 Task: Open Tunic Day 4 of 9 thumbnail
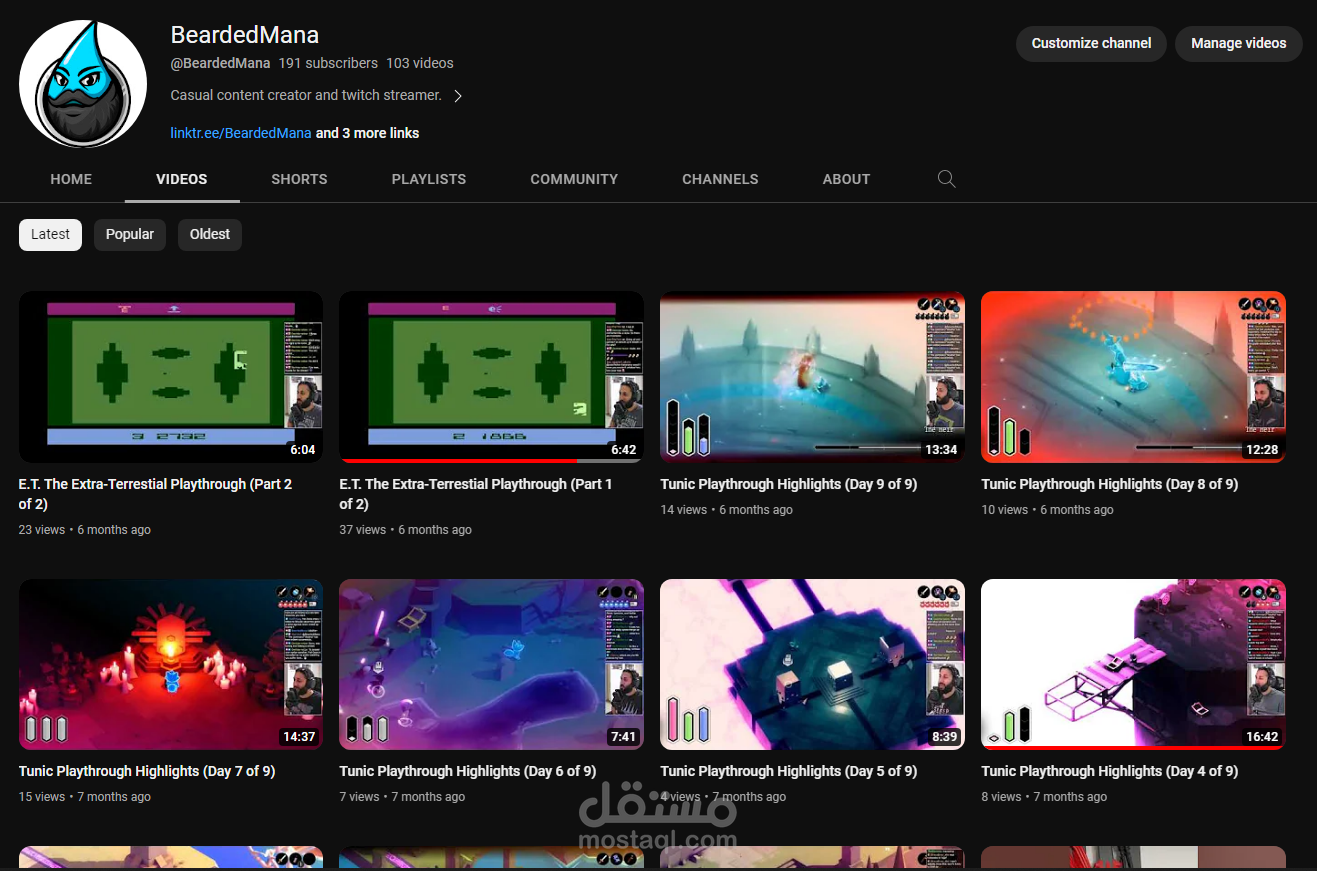(1133, 664)
